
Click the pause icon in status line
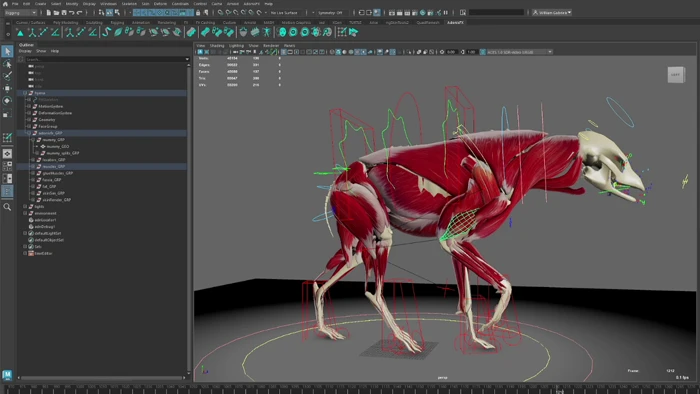click(446, 12)
